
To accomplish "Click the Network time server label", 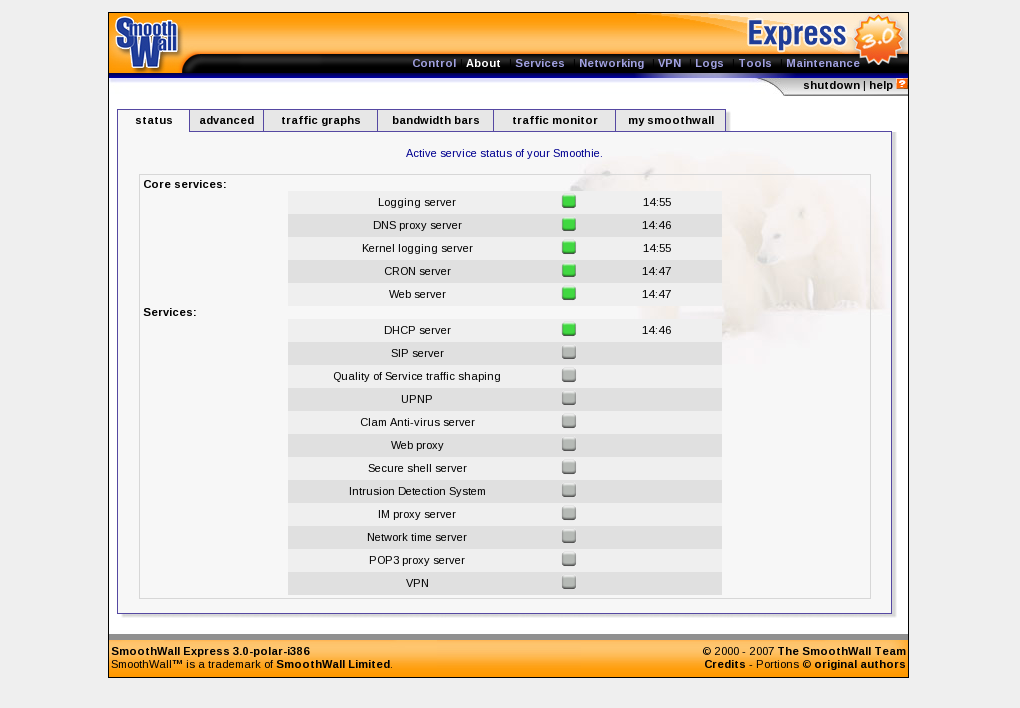I will (x=417, y=538).
